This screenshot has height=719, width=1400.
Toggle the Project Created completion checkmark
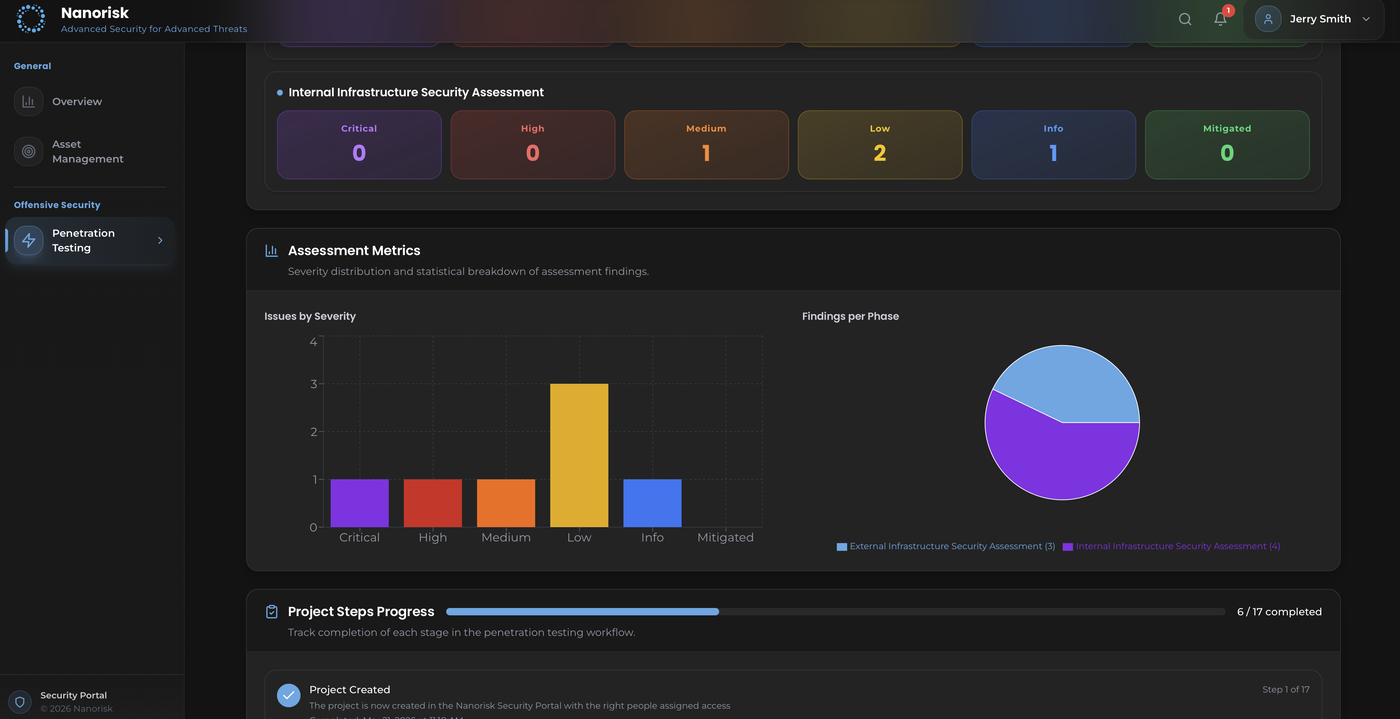(288, 695)
